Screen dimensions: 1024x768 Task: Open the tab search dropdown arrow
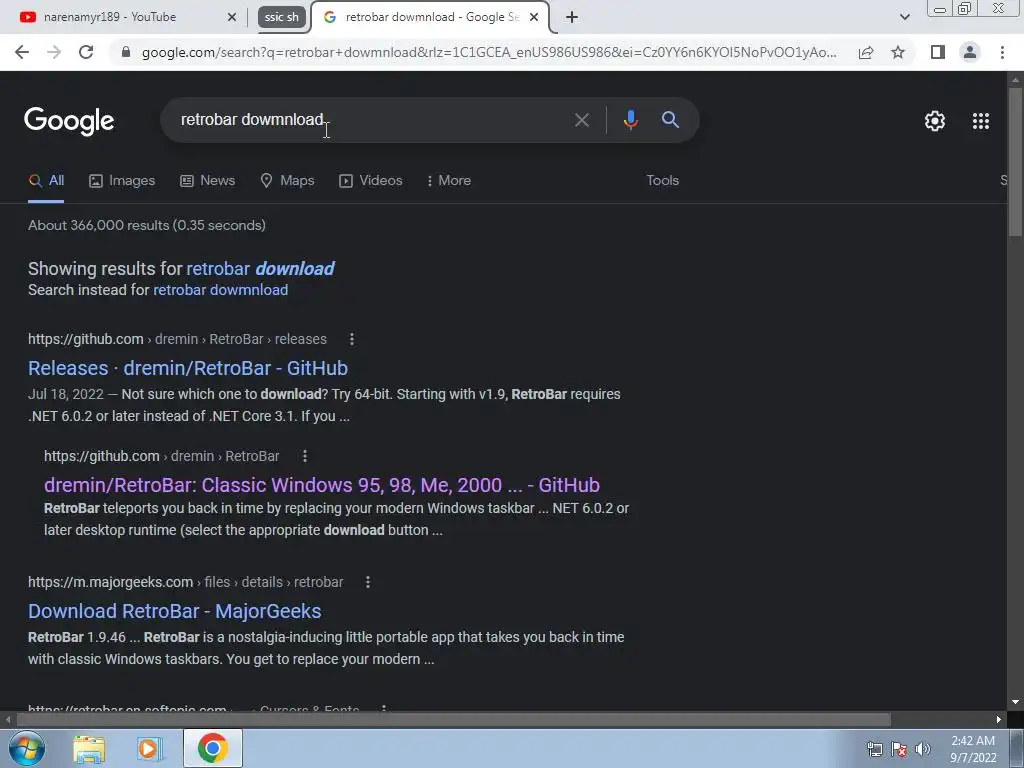pos(904,17)
